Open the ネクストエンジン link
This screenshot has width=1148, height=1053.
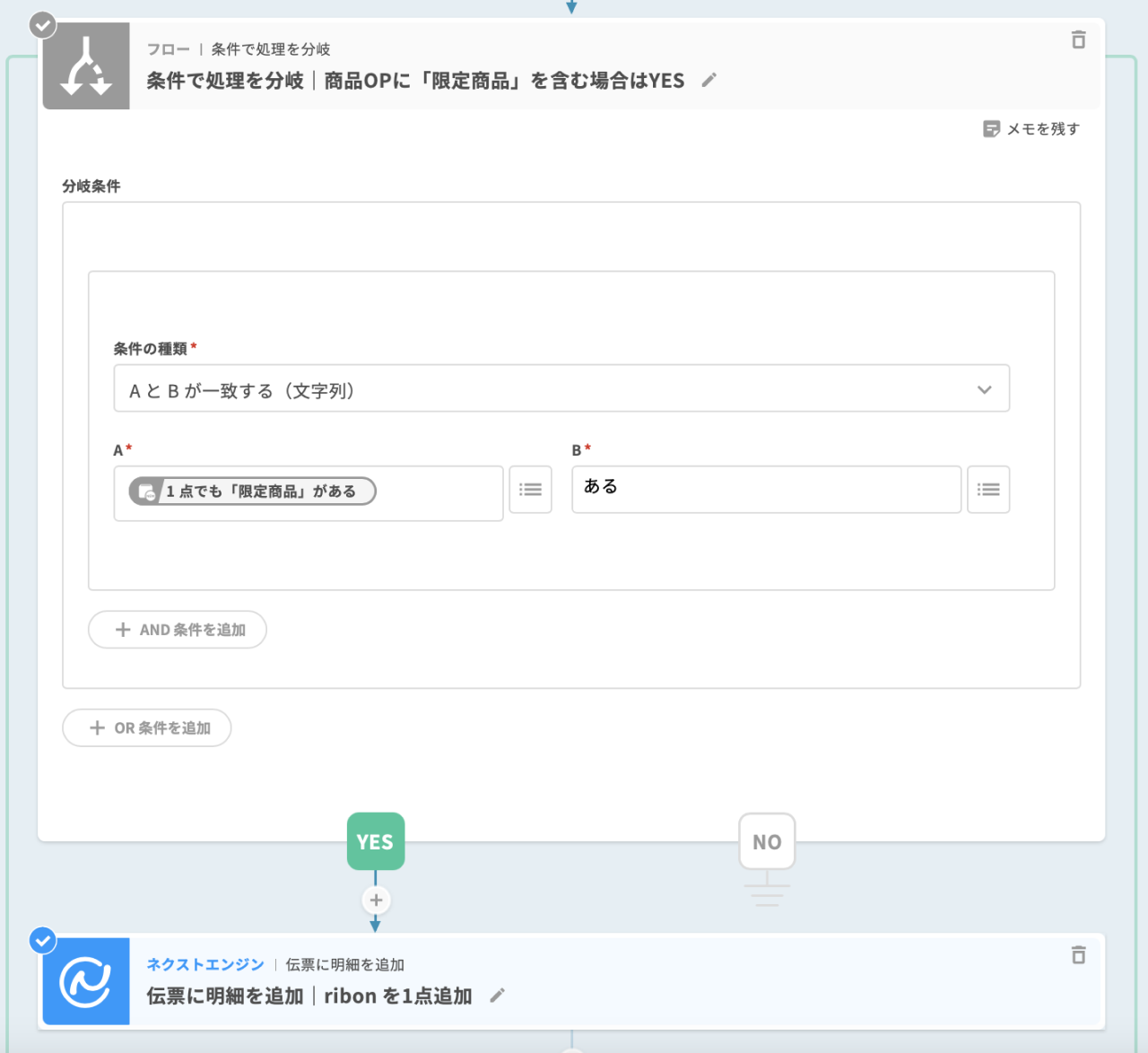(x=205, y=964)
